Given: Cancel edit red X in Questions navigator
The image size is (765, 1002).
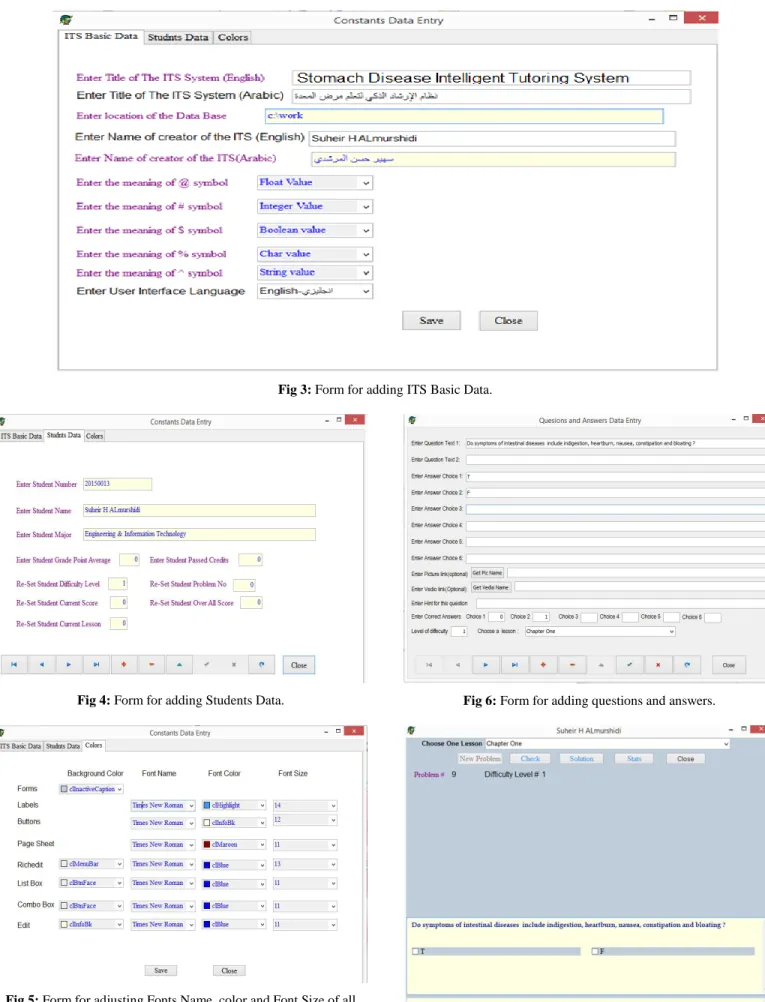Looking at the screenshot, I should point(658,665).
